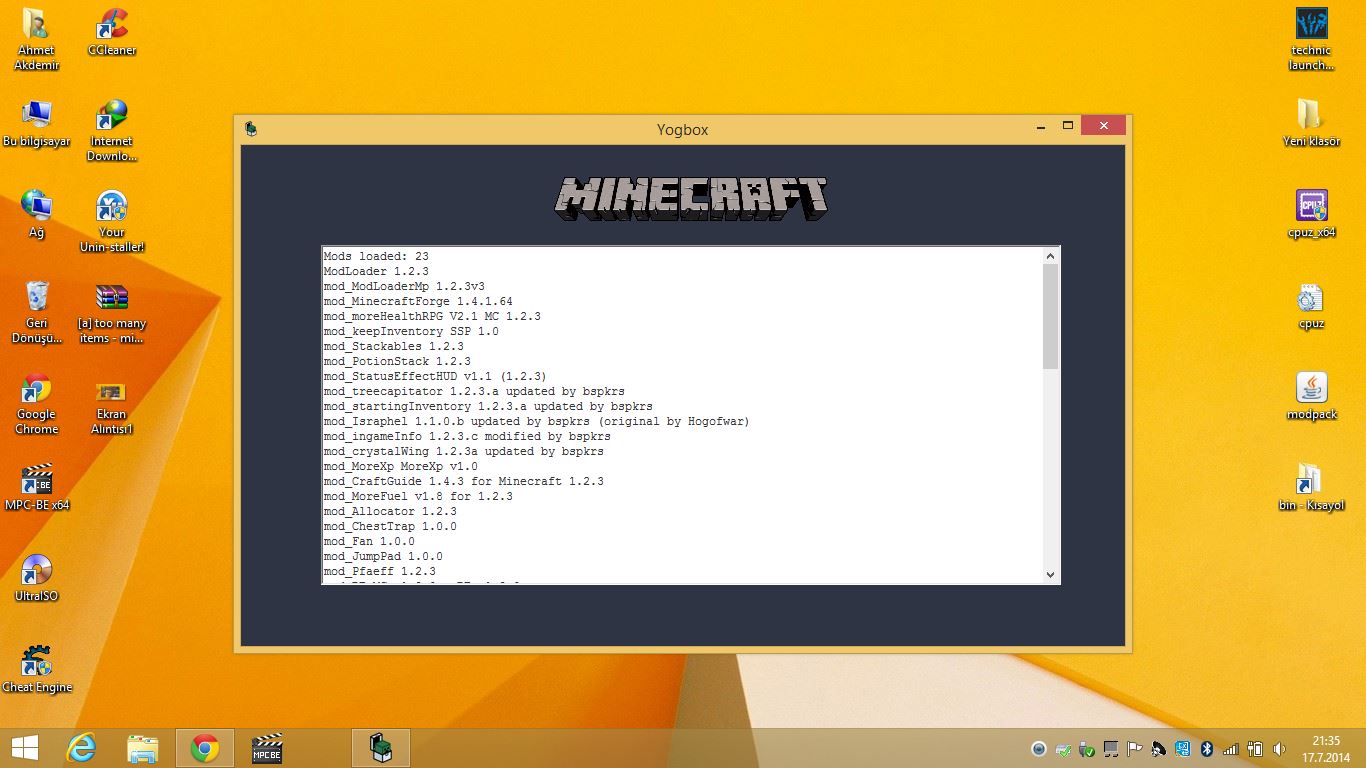Viewport: 1366px width, 768px height.
Task: Click 'mod_crystalWing 1.2.3a' line
Action: tap(464, 451)
